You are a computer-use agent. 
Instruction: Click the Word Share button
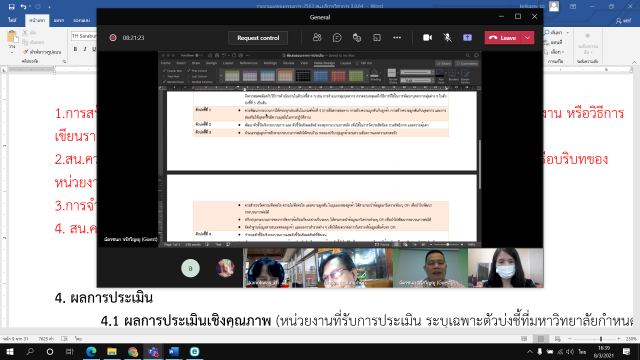click(x=624, y=20)
